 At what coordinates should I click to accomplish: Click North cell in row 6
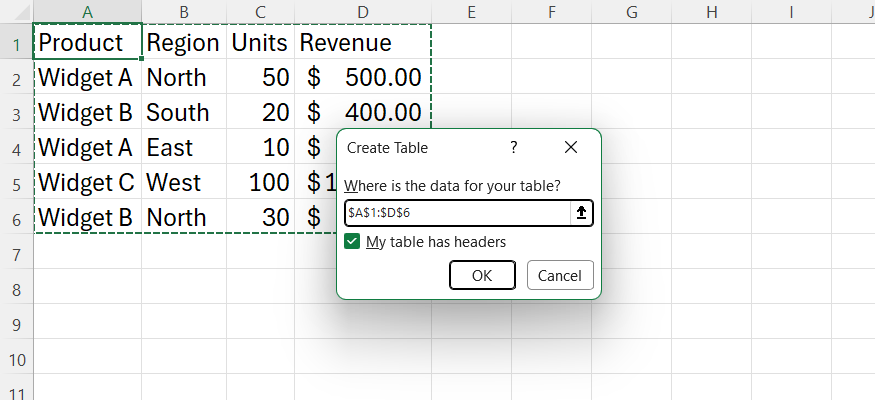pos(184,217)
